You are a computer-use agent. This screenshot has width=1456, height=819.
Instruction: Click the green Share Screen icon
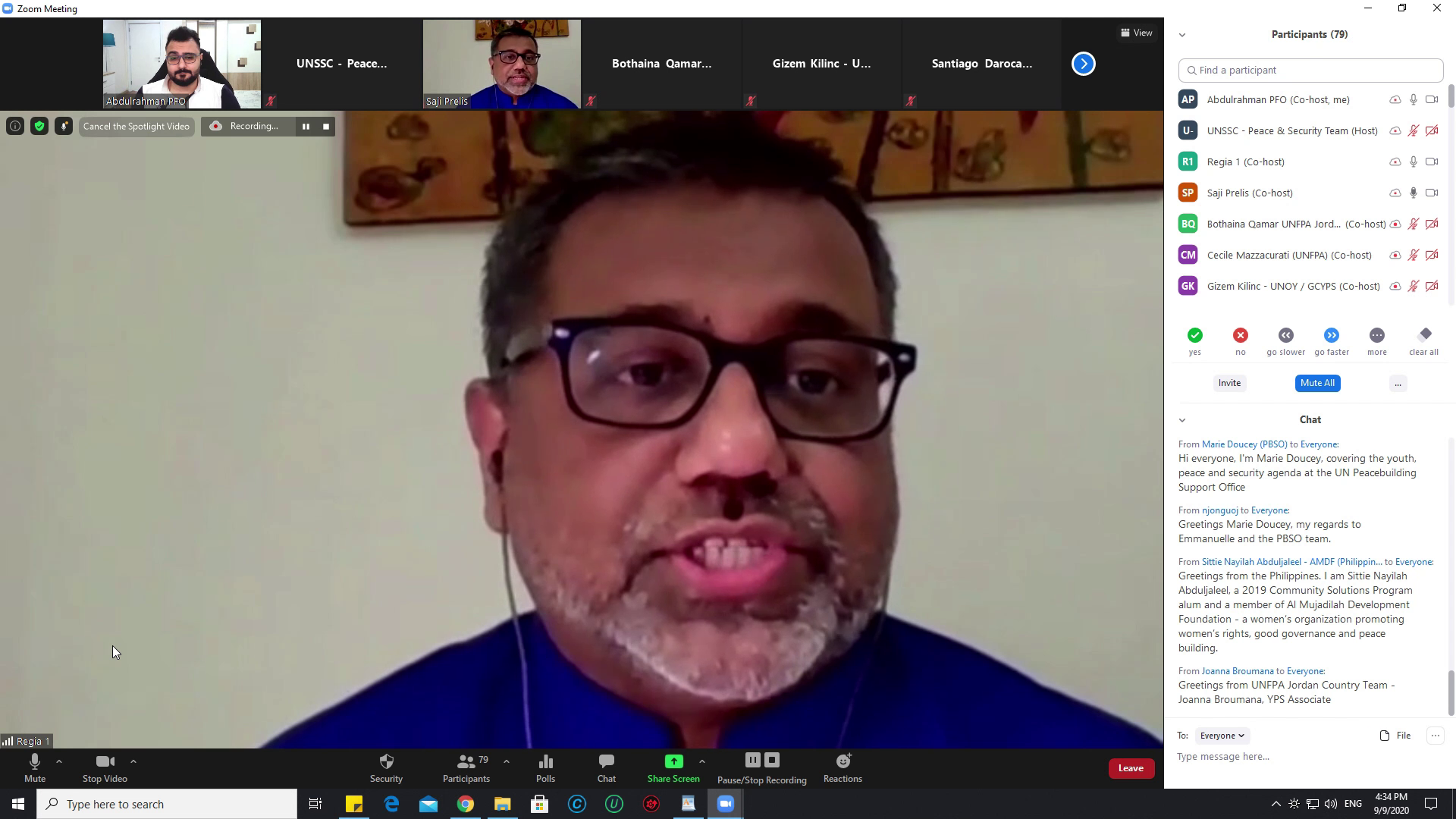pyautogui.click(x=673, y=761)
